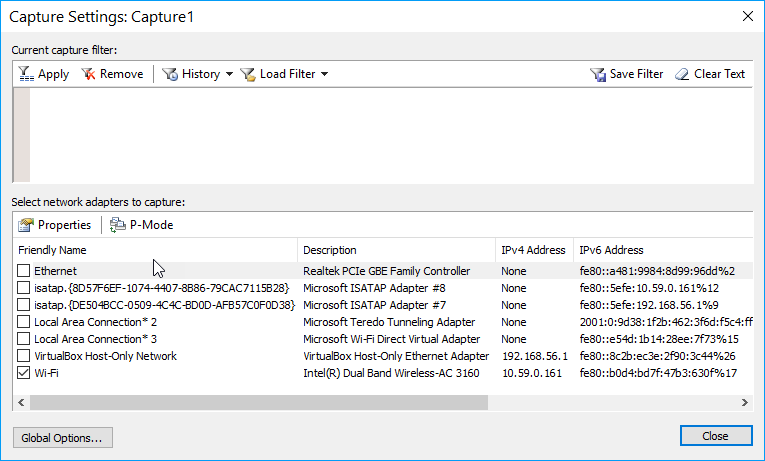
Task: Toggle P-Mode for the adapter
Action: (x=118, y=225)
